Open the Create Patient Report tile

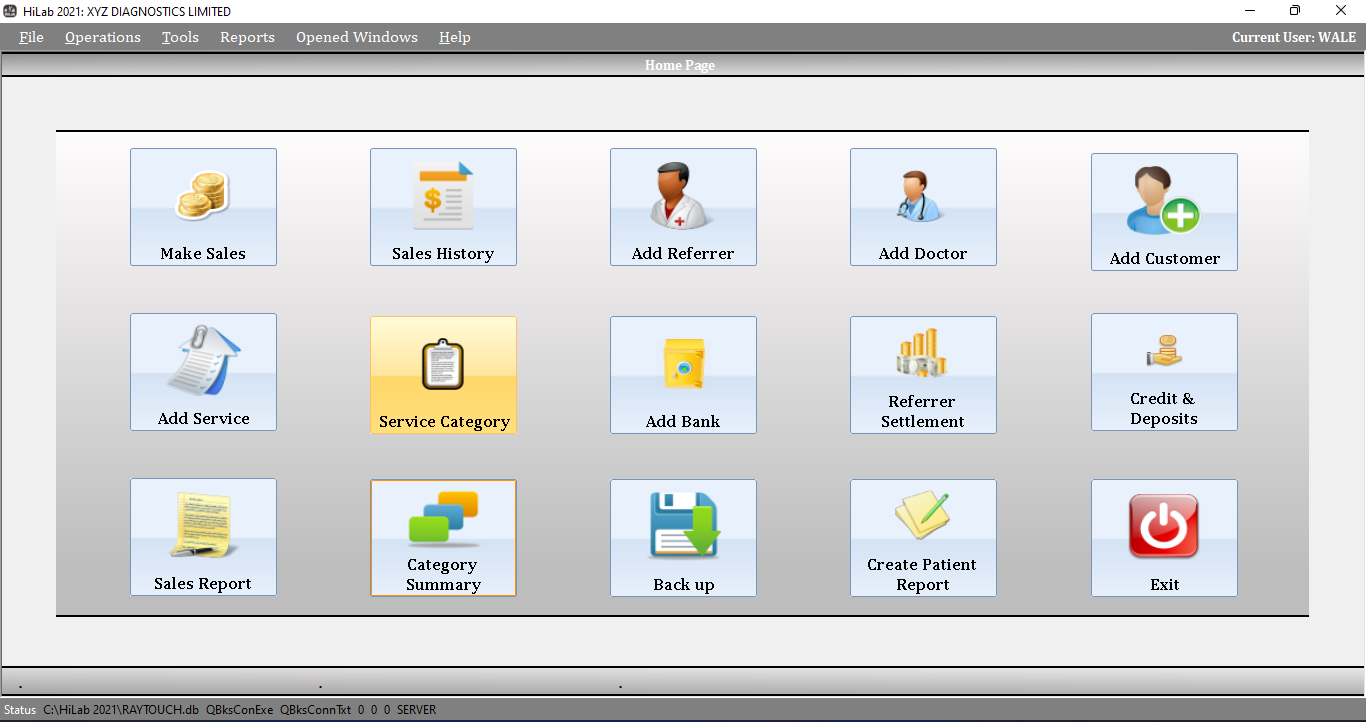923,538
